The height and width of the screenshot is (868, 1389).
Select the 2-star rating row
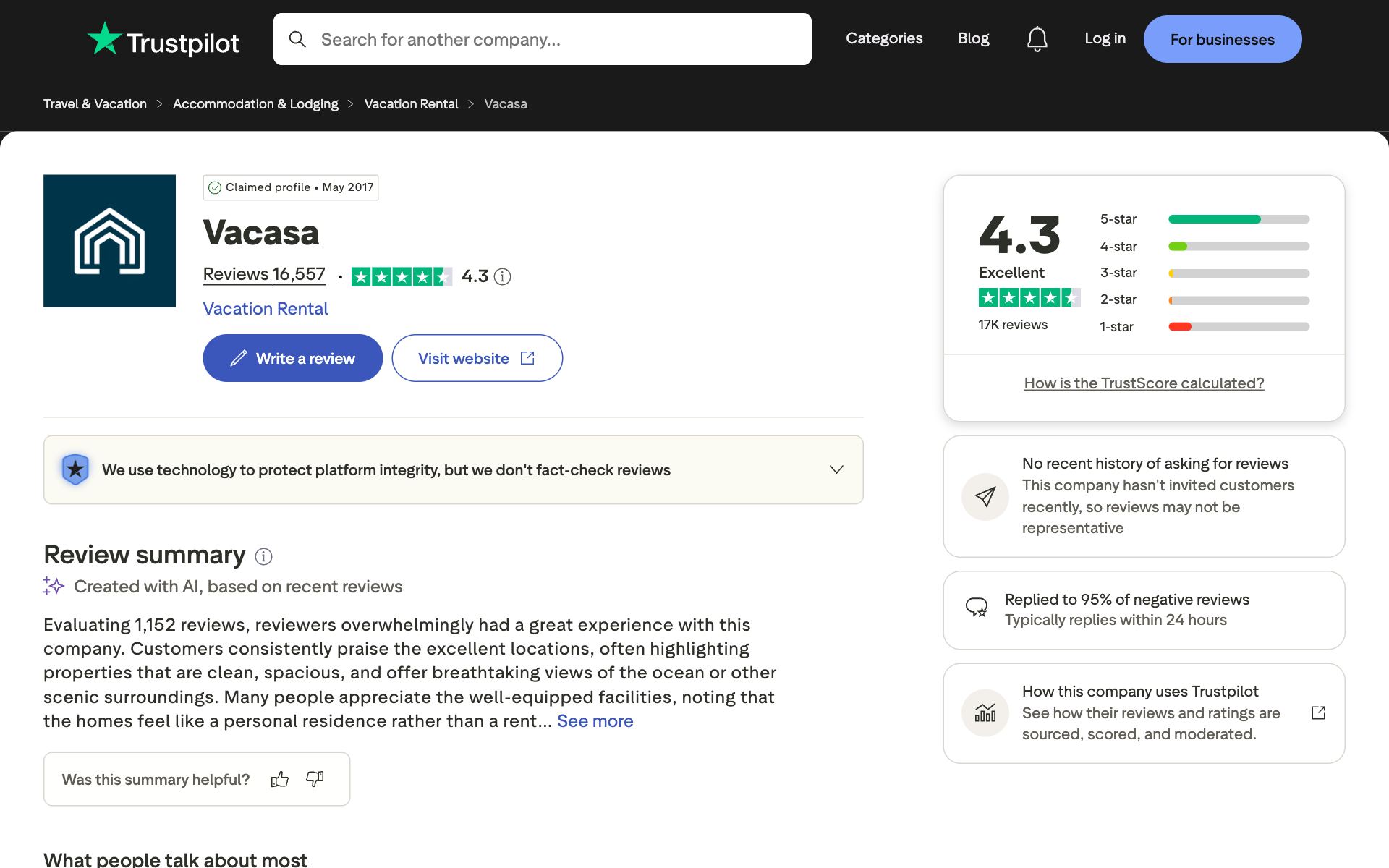point(1205,300)
